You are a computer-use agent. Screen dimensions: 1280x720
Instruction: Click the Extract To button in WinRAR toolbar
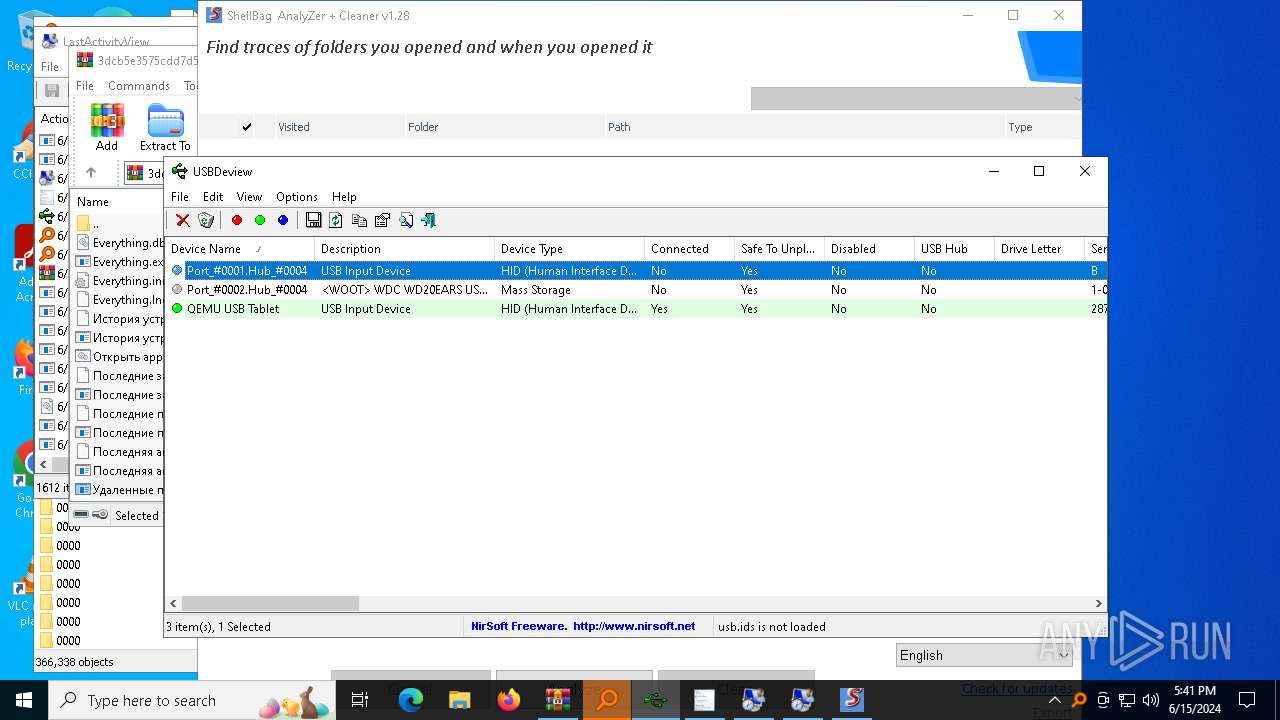165,127
